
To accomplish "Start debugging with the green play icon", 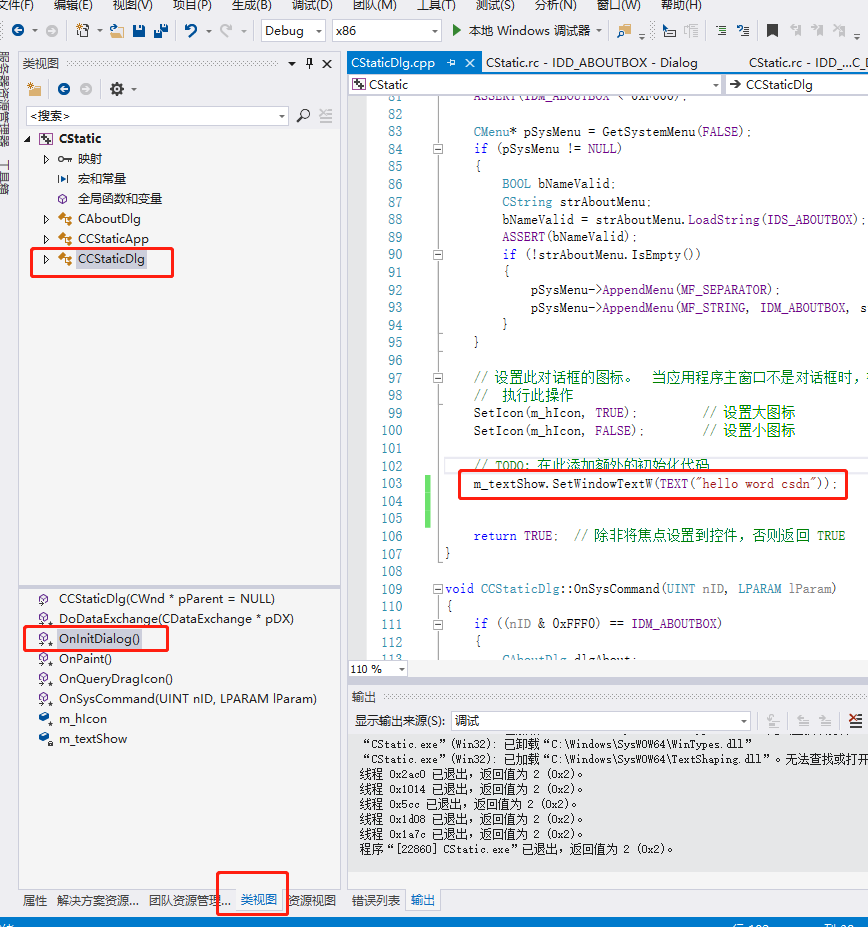I will (457, 31).
